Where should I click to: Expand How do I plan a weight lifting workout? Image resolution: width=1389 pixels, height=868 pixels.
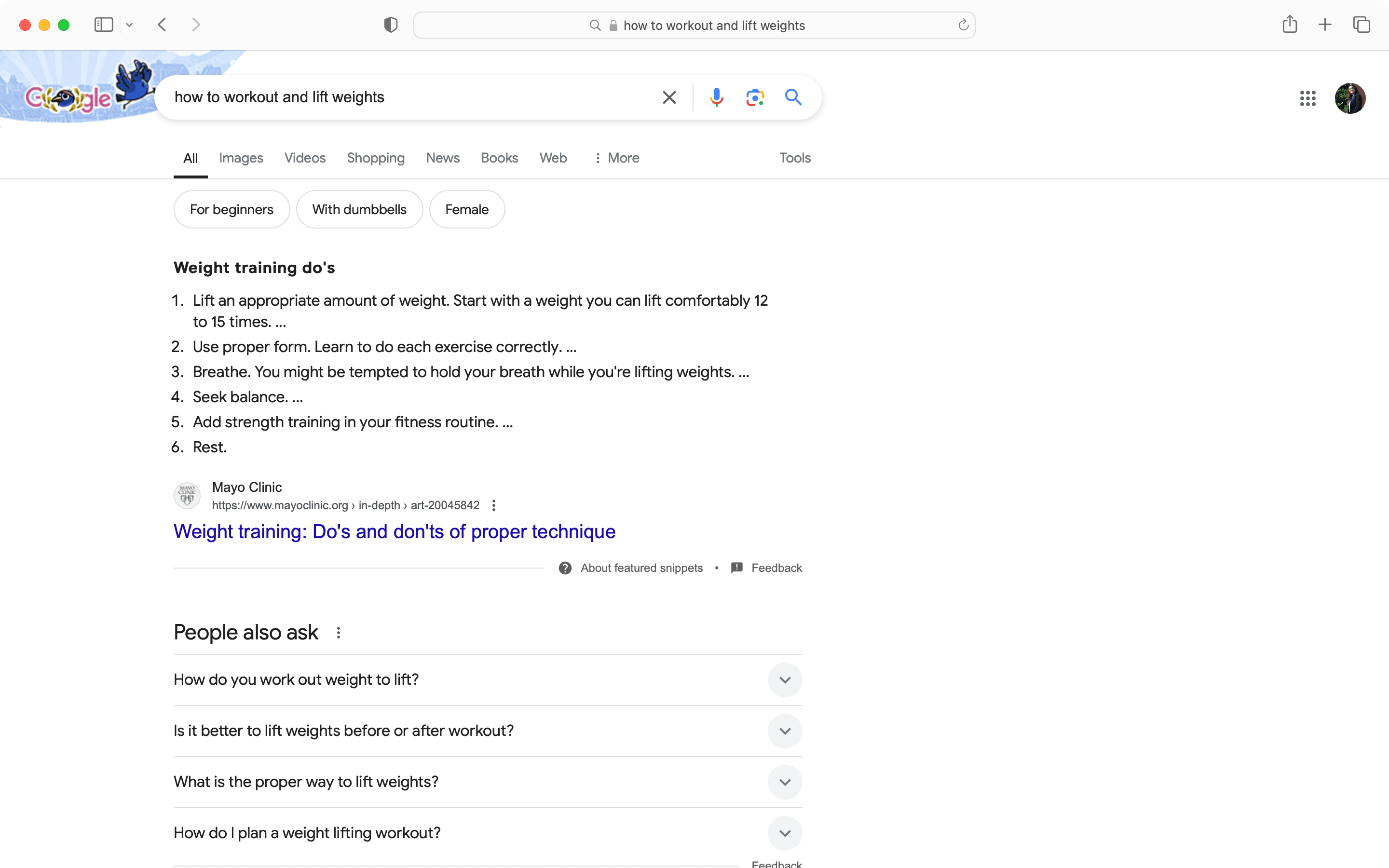tap(488, 833)
